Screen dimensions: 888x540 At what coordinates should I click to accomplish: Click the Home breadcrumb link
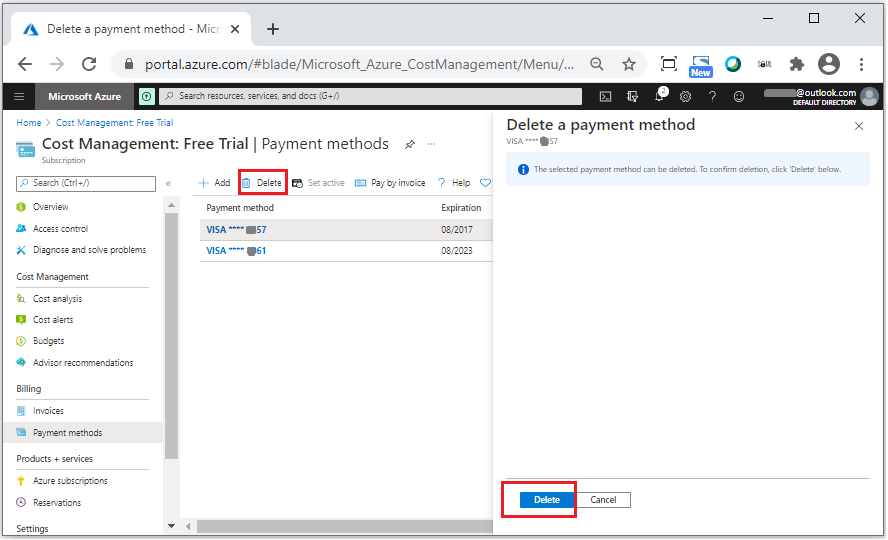tap(29, 123)
